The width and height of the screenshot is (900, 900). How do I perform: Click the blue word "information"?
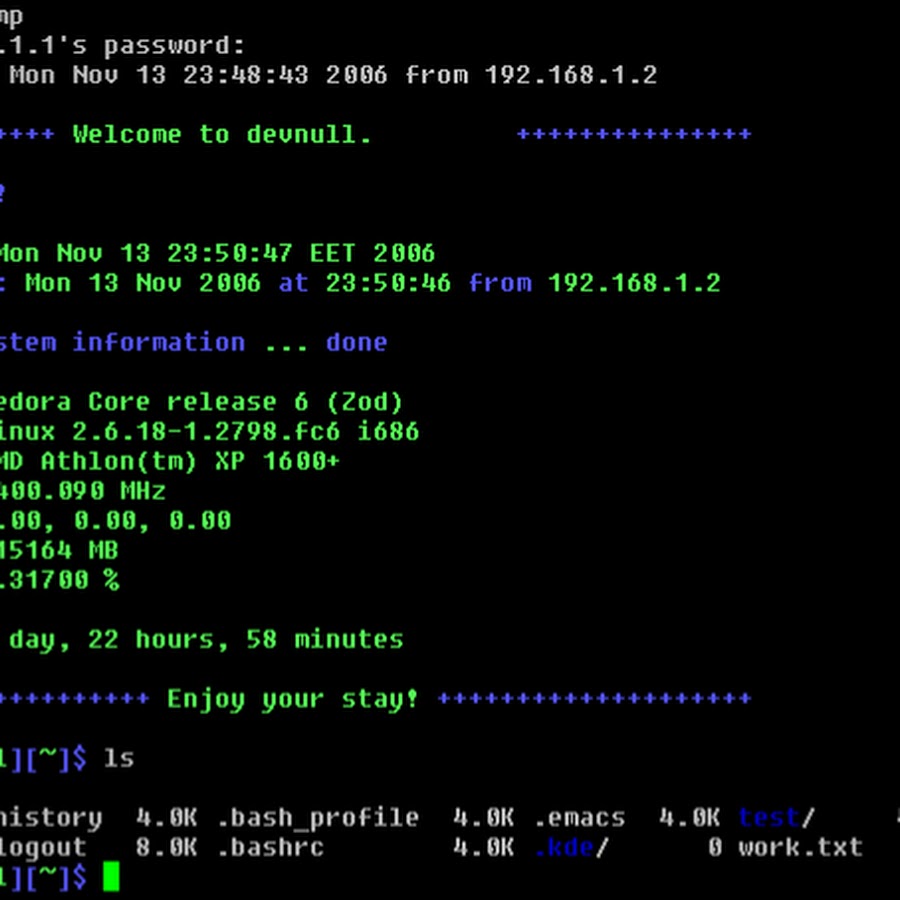pos(159,343)
